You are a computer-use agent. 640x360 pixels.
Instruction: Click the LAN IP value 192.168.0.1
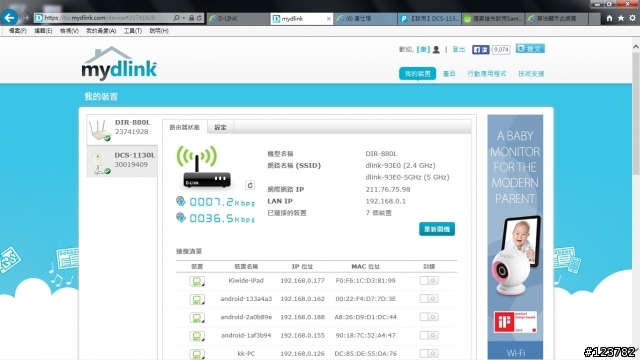(385, 201)
